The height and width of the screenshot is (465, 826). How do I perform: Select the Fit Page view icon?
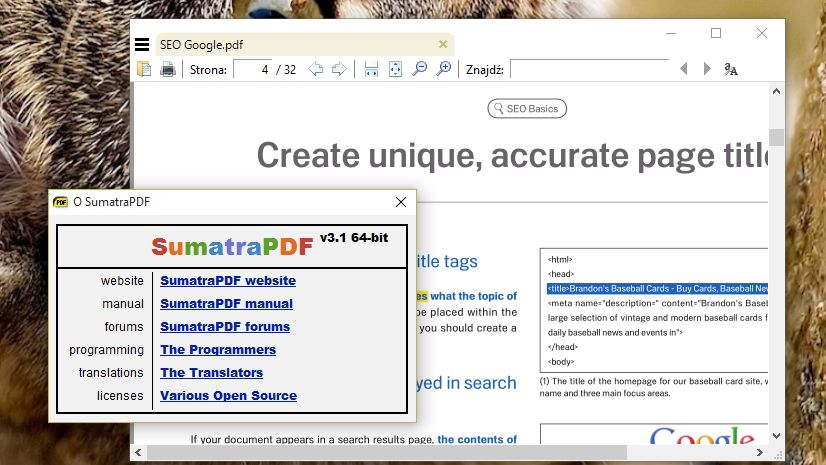tap(395, 69)
